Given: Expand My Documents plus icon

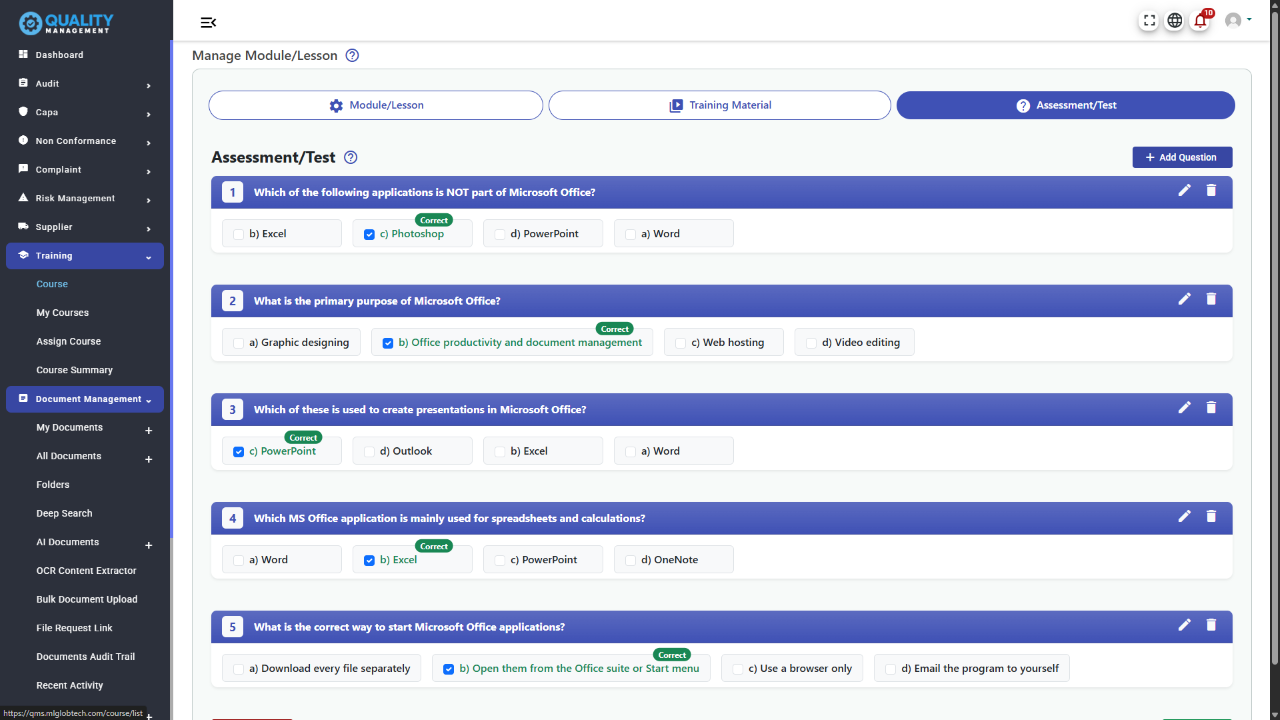Looking at the screenshot, I should (148, 430).
